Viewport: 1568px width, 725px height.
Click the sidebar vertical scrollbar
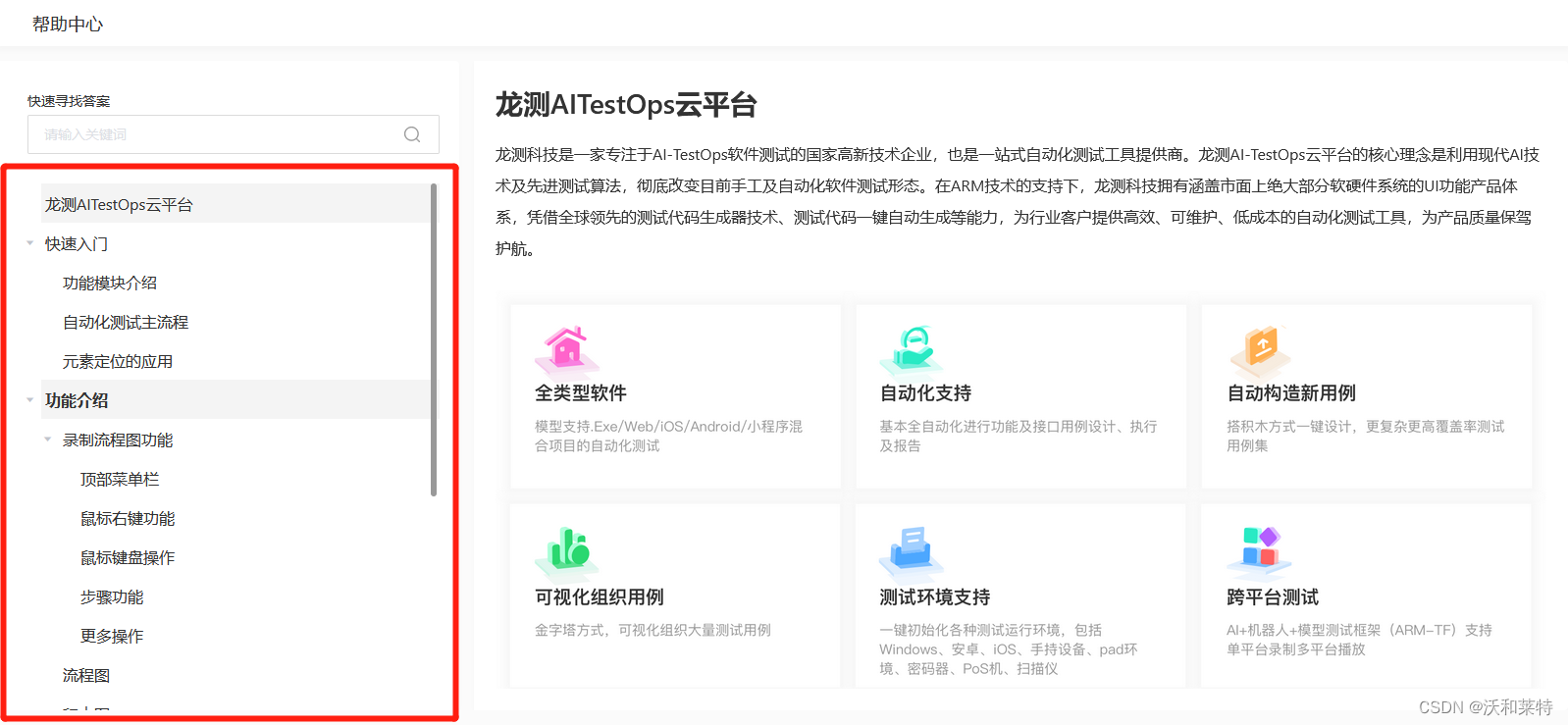[x=434, y=339]
